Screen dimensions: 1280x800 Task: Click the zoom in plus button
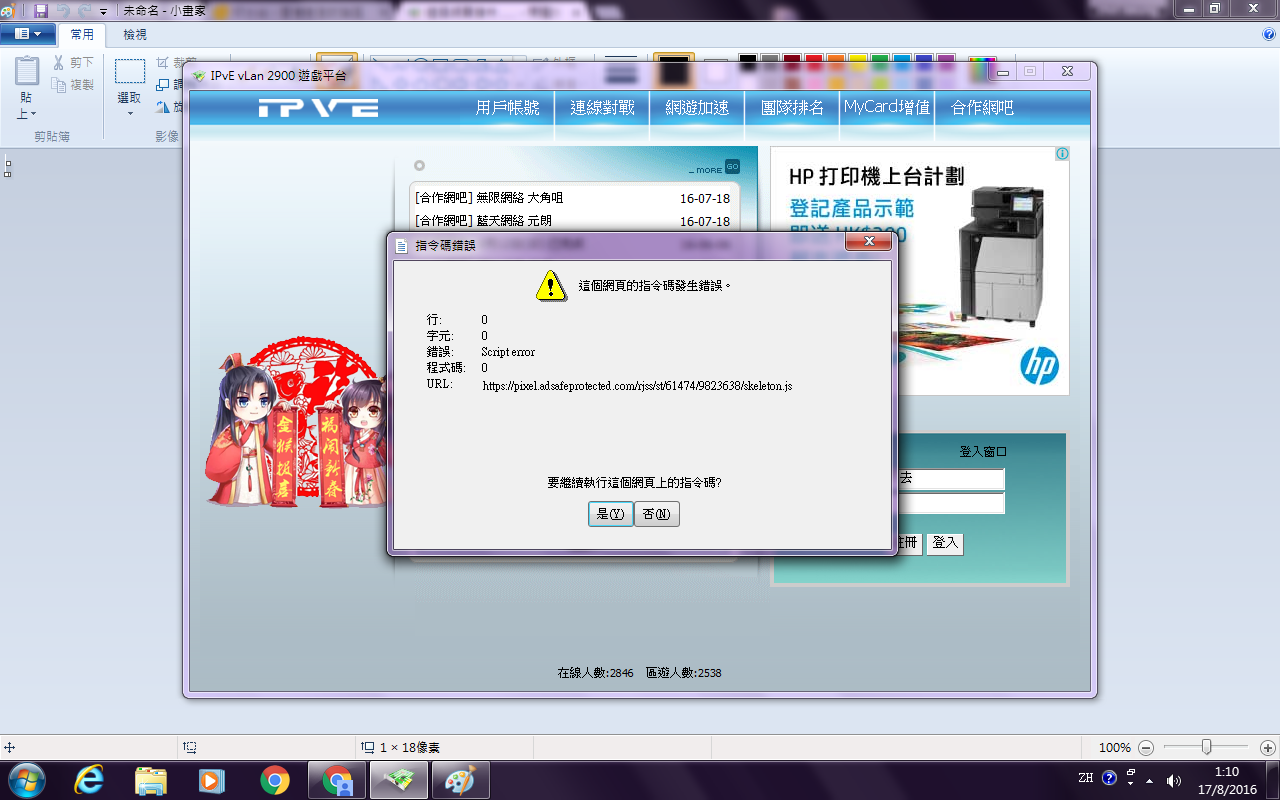[x=1267, y=747]
